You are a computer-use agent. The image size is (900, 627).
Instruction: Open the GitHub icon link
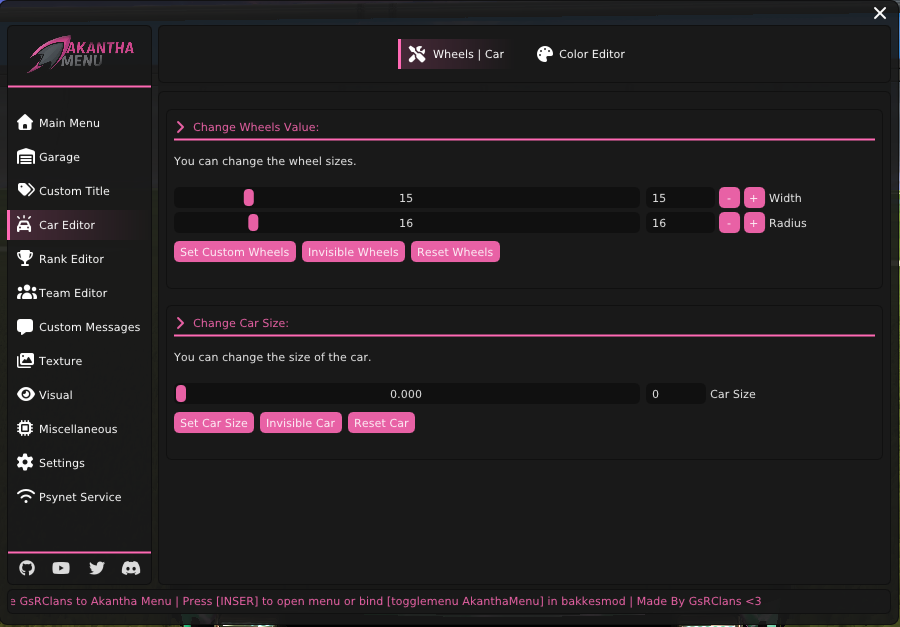(x=27, y=568)
